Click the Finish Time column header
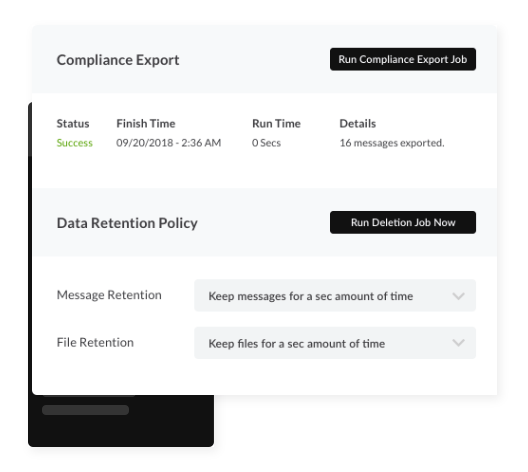Viewport: 528px width, 472px height. pyautogui.click(x=146, y=124)
